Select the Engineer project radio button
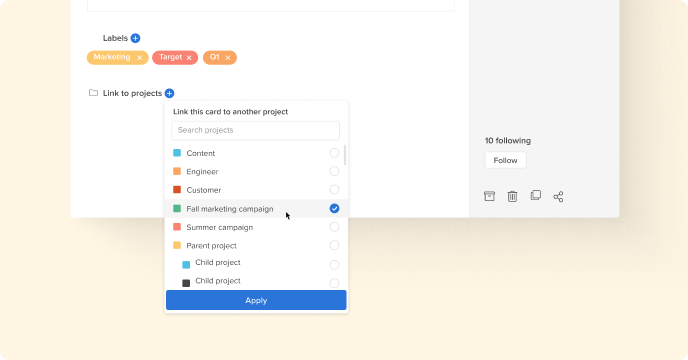This screenshot has height=360, width=688. (x=334, y=171)
